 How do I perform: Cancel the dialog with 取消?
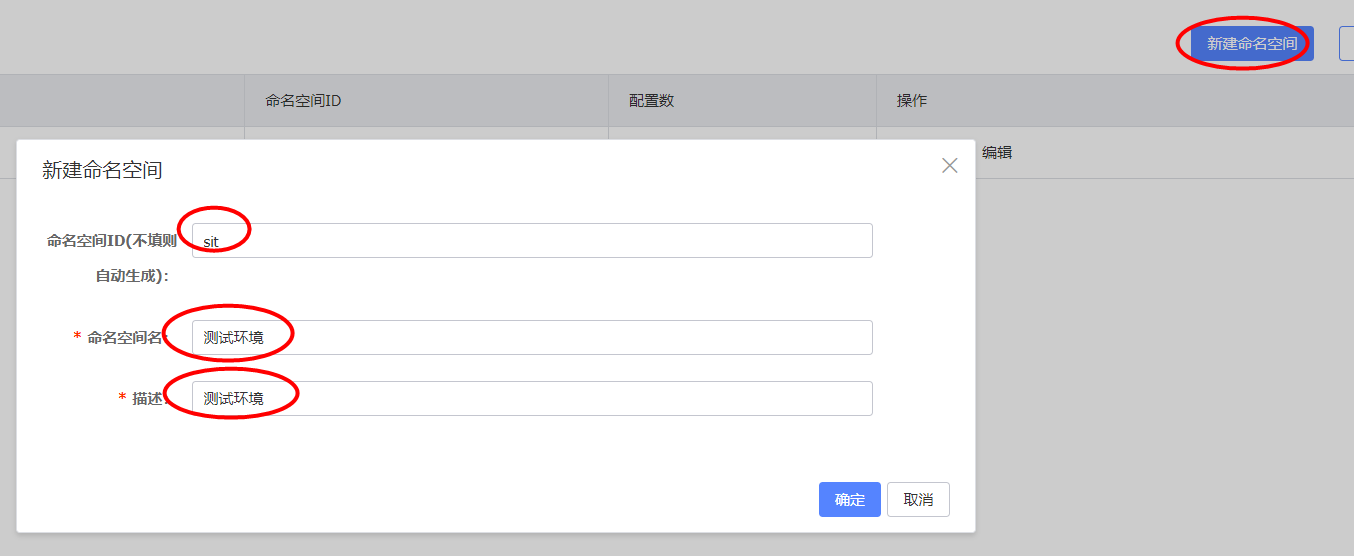[x=918, y=500]
